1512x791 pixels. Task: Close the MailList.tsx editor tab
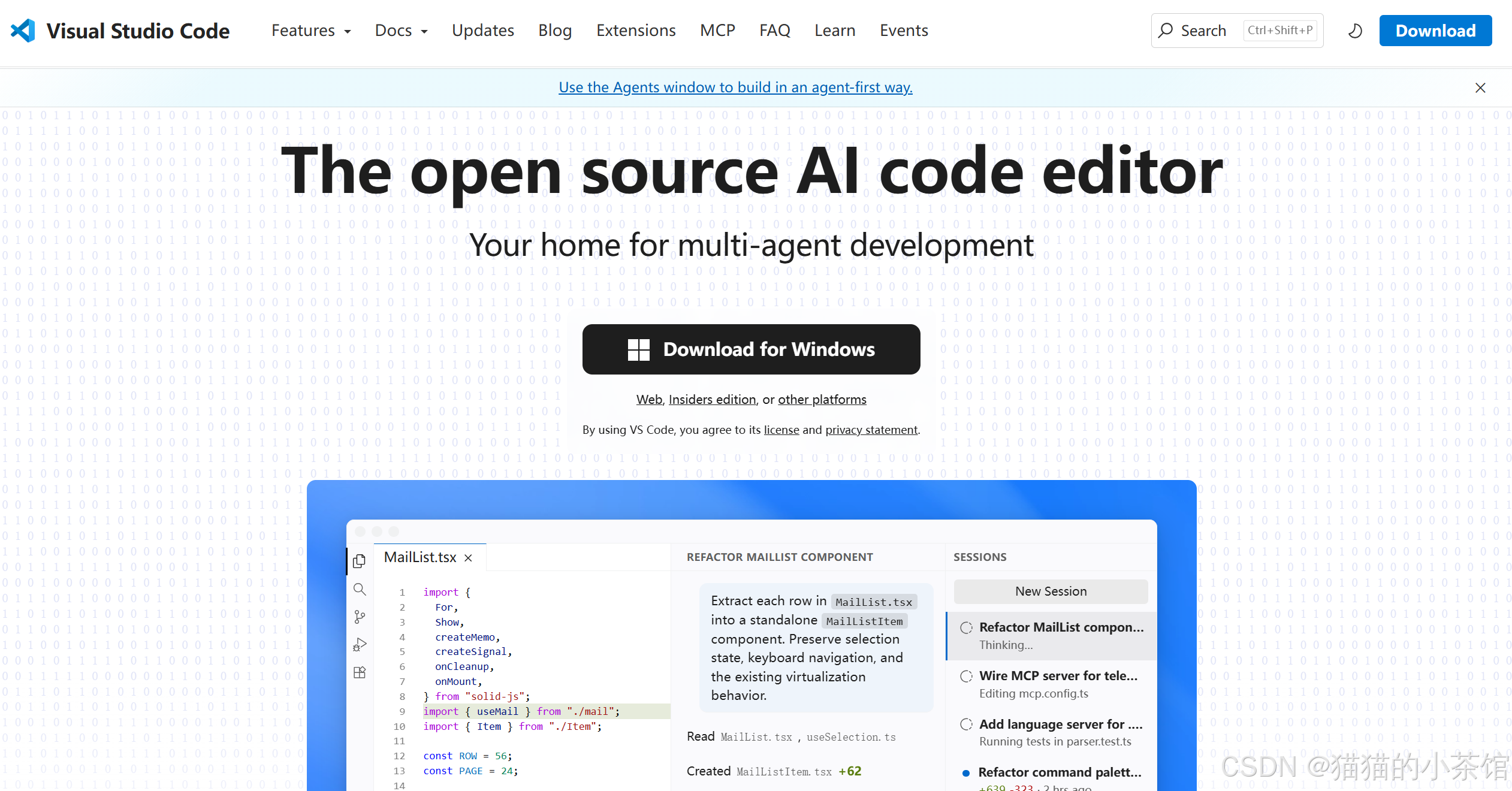point(468,558)
